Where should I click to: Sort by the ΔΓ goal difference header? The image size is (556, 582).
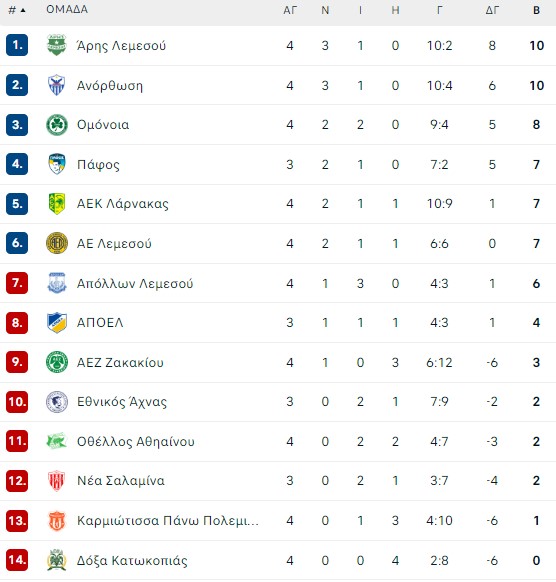pos(492,10)
